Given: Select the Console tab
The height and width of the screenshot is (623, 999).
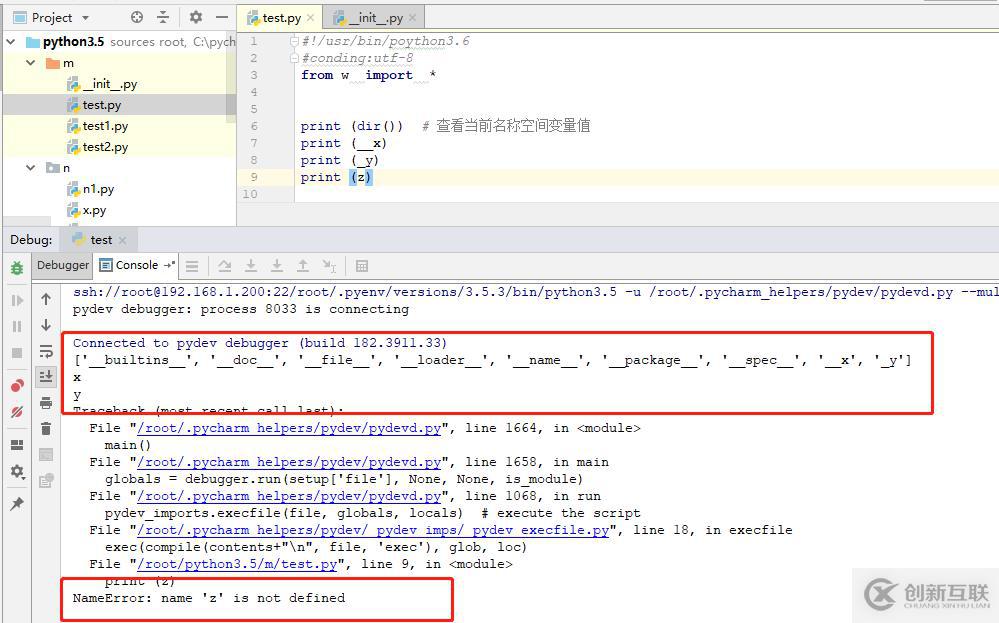Looking at the screenshot, I should (x=136, y=265).
